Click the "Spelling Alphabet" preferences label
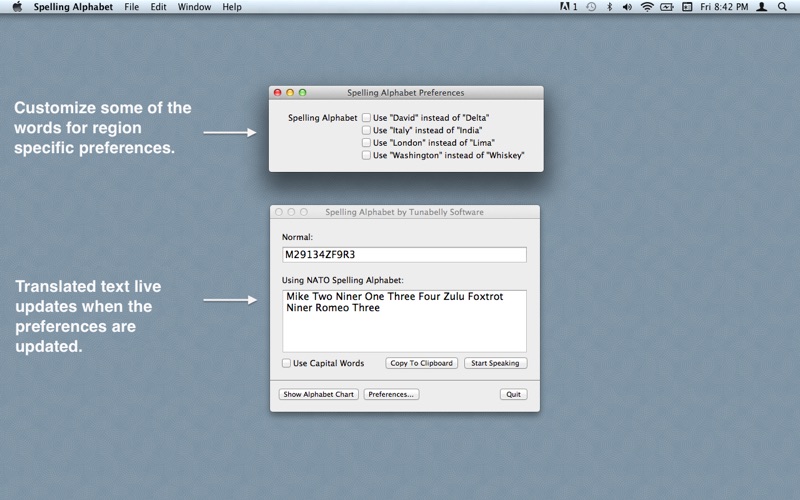Screen dimensions: 800x500 click(322, 118)
